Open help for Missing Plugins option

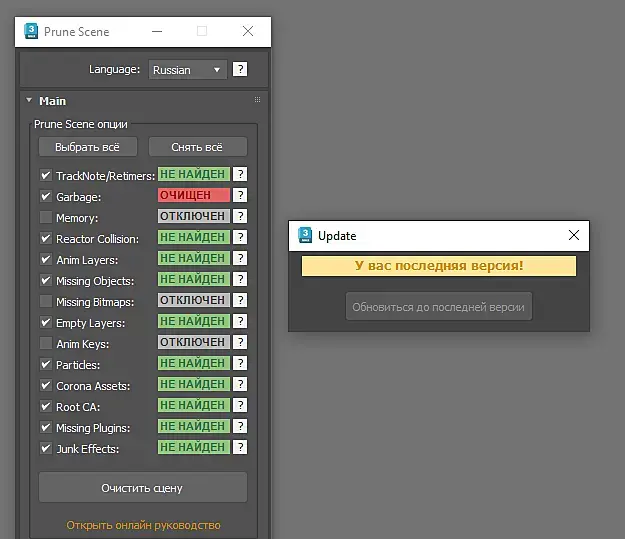[240, 426]
